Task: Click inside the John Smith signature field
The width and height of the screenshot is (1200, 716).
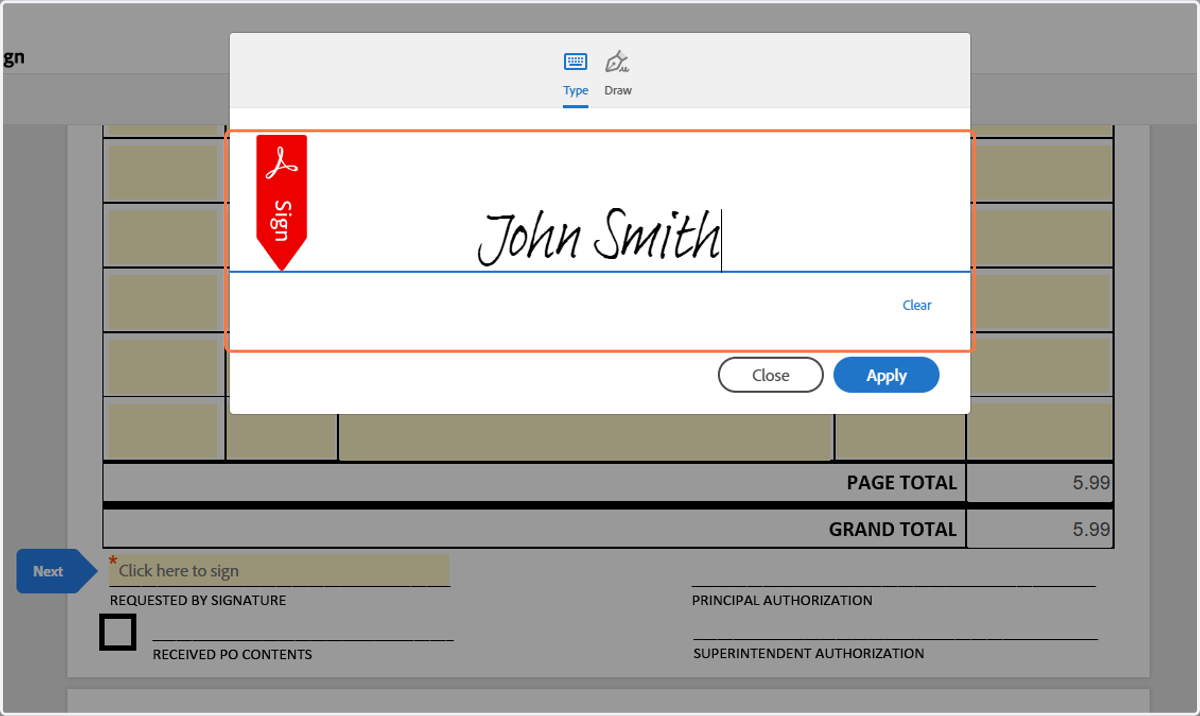Action: [x=600, y=238]
